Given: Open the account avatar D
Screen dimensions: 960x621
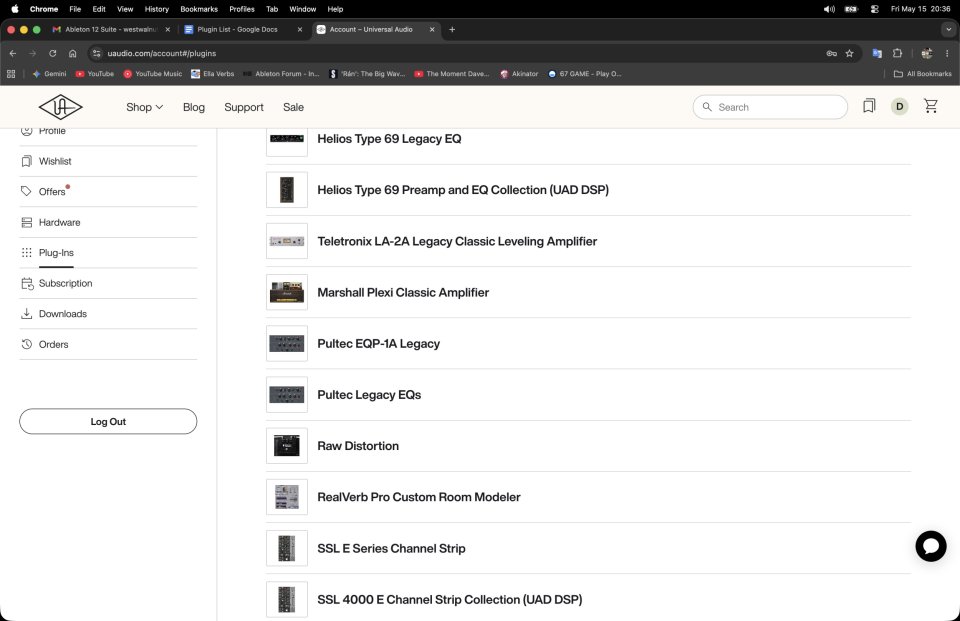Looking at the screenshot, I should (899, 107).
